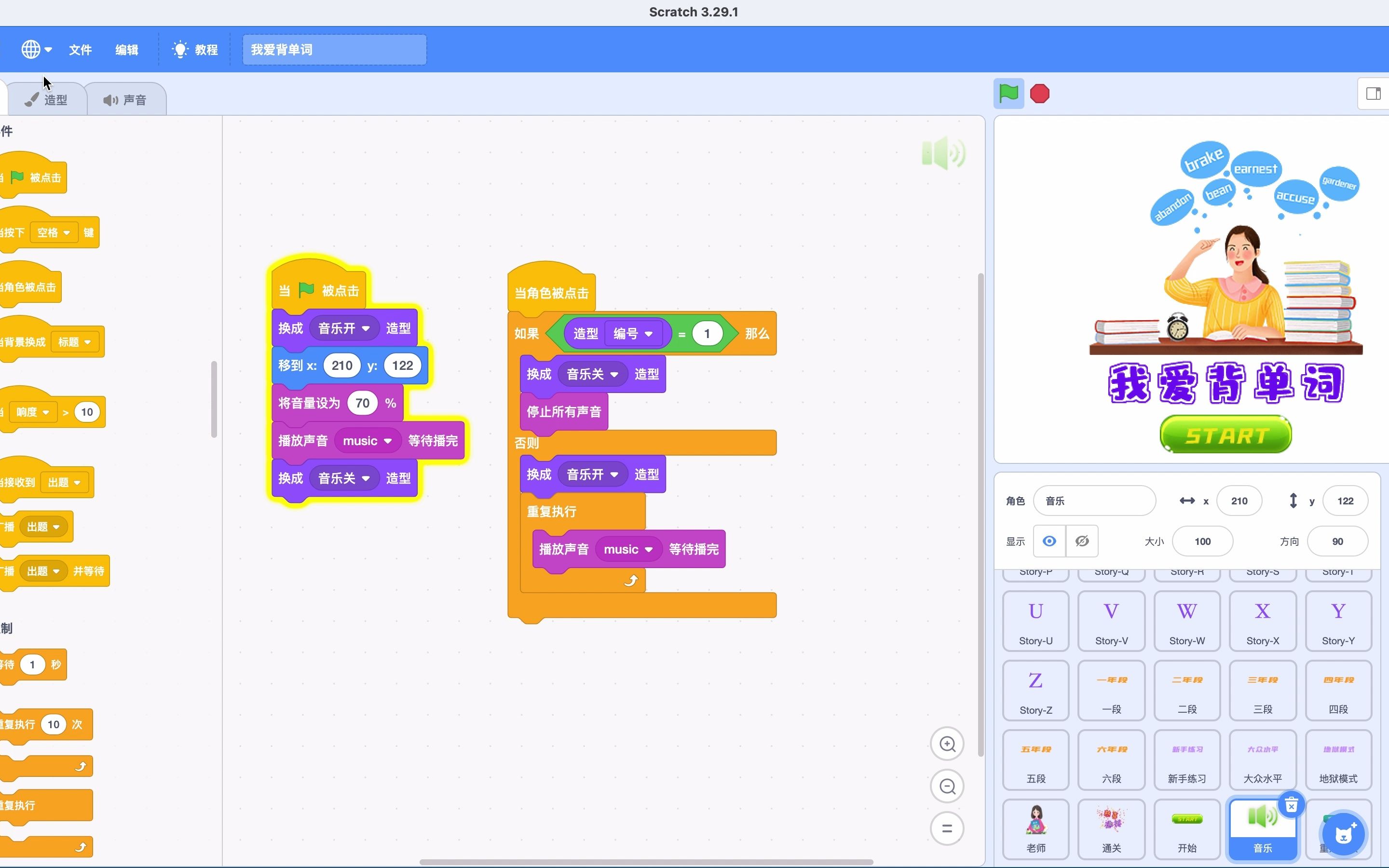
Task: Open 音乐关 dropdown inside the if branch
Action: point(592,374)
